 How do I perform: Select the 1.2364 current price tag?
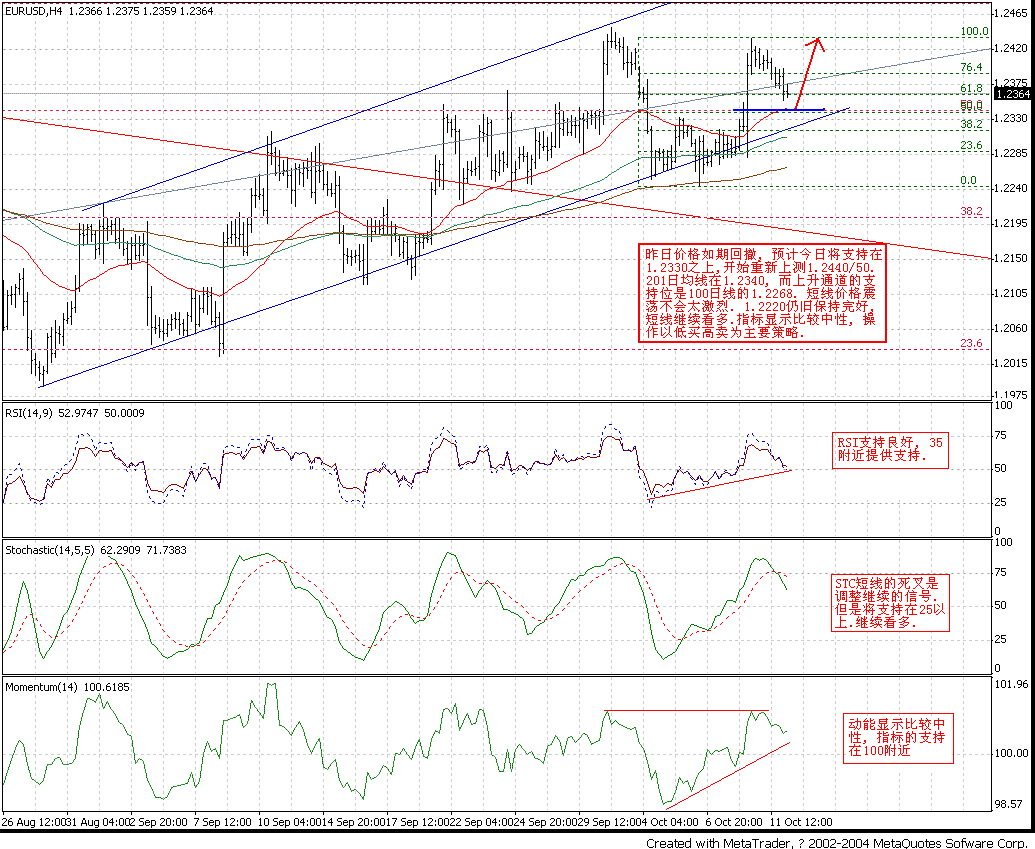click(x=1013, y=94)
